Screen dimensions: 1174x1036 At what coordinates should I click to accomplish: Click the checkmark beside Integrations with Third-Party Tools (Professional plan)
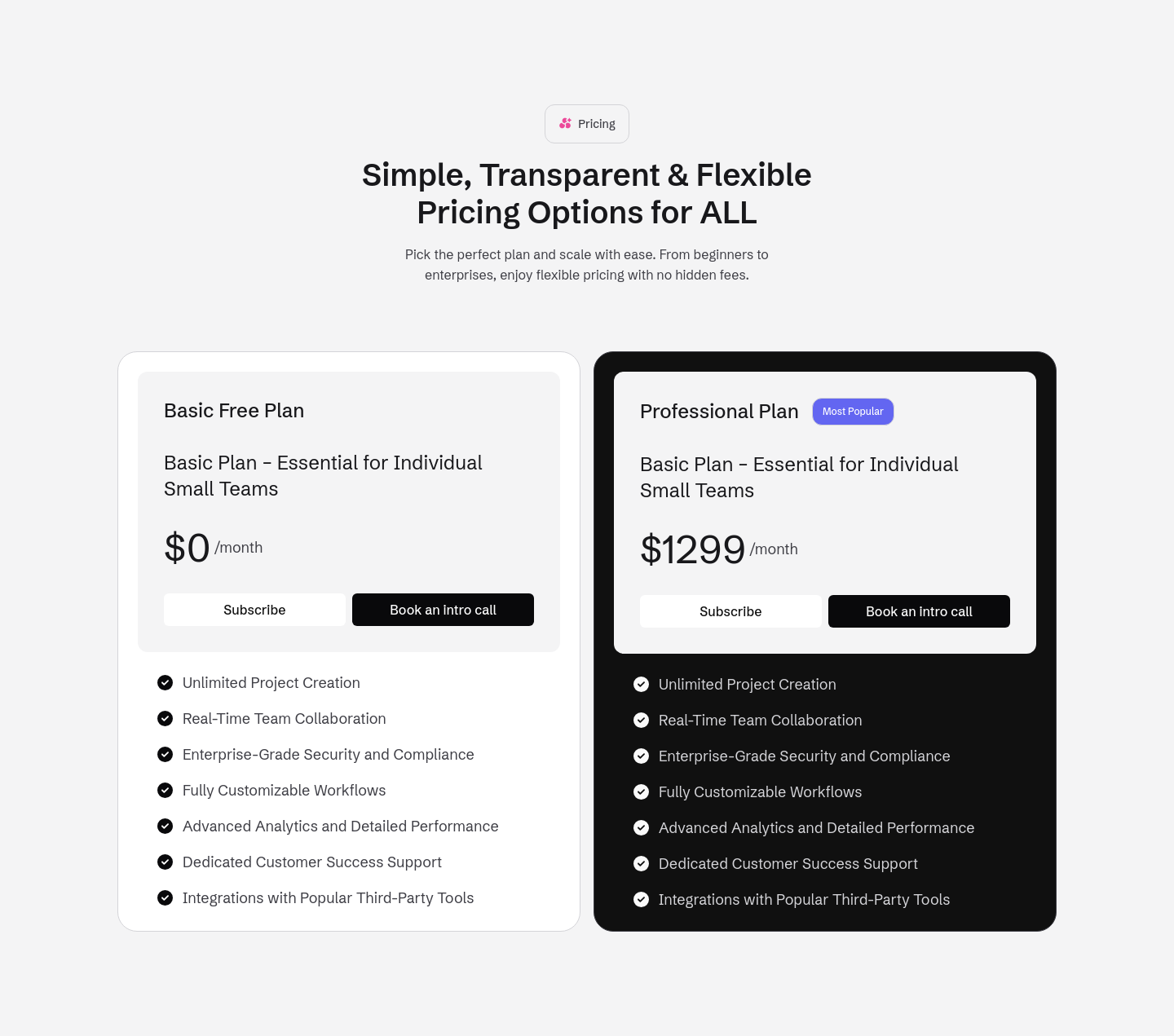[x=642, y=899]
